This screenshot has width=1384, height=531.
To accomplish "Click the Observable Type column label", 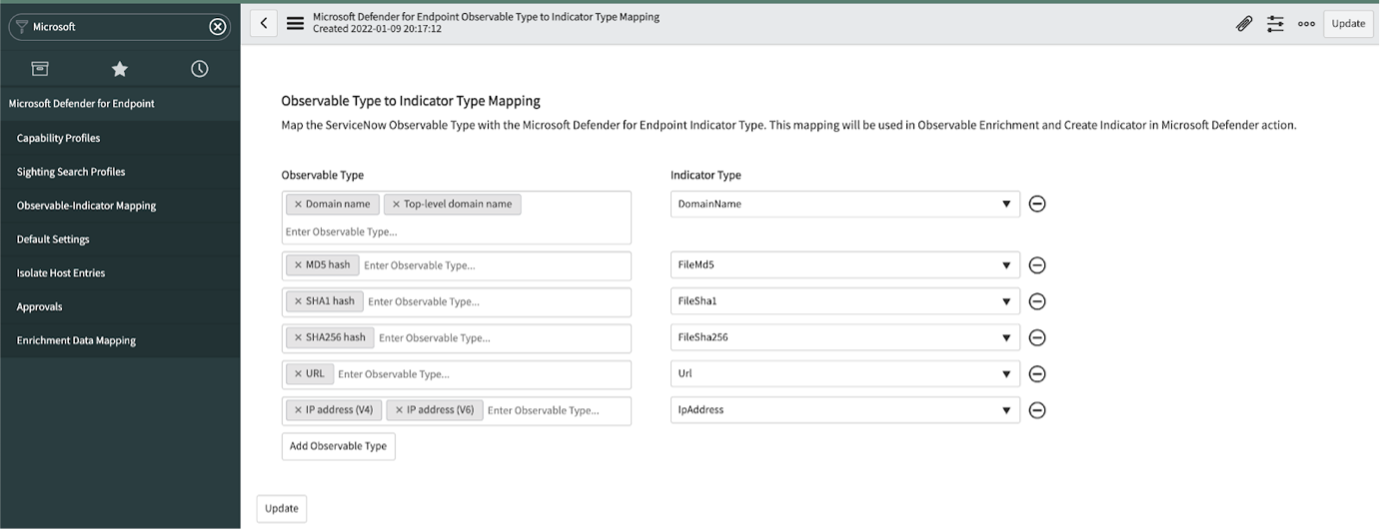I will (x=323, y=175).
